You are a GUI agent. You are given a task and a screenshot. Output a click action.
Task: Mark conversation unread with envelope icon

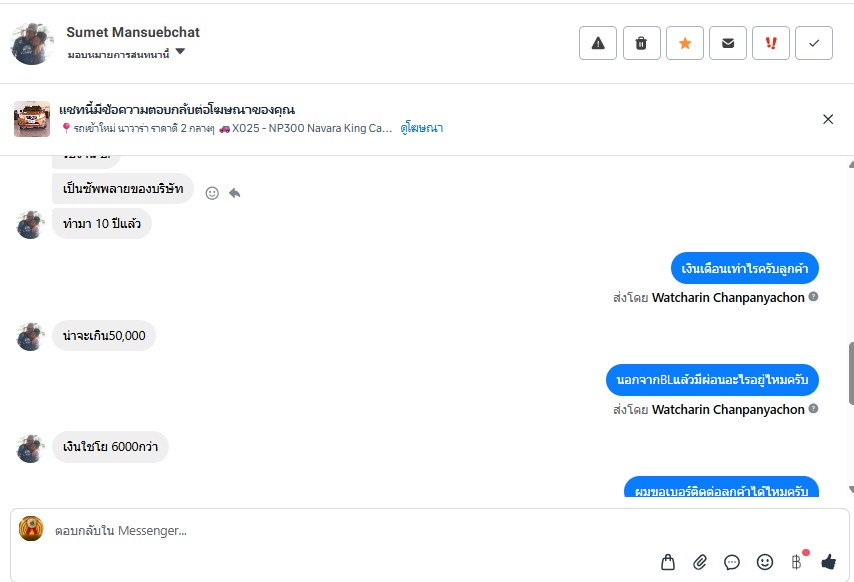728,43
